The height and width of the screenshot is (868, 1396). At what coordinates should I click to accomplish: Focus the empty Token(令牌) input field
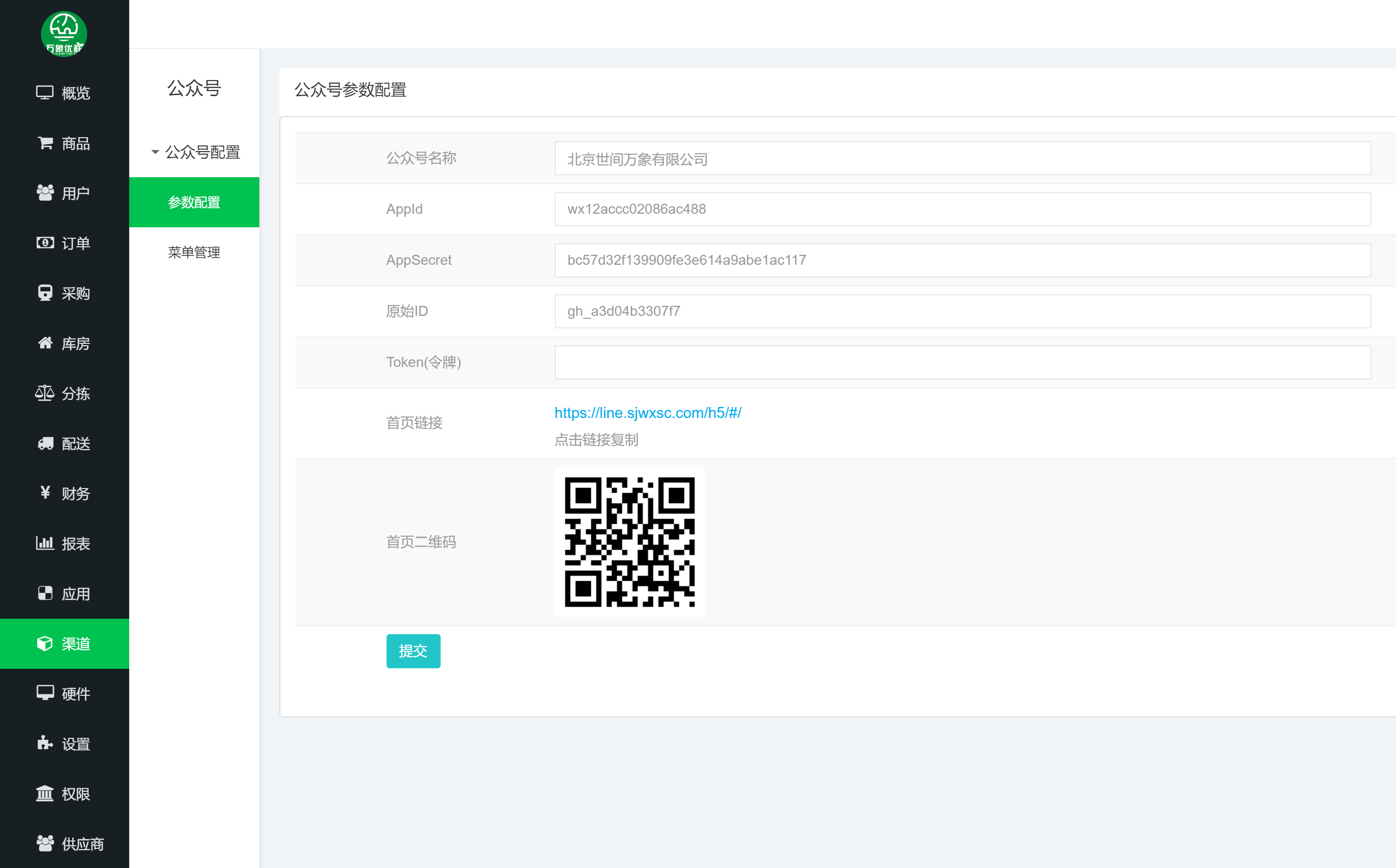[962, 362]
